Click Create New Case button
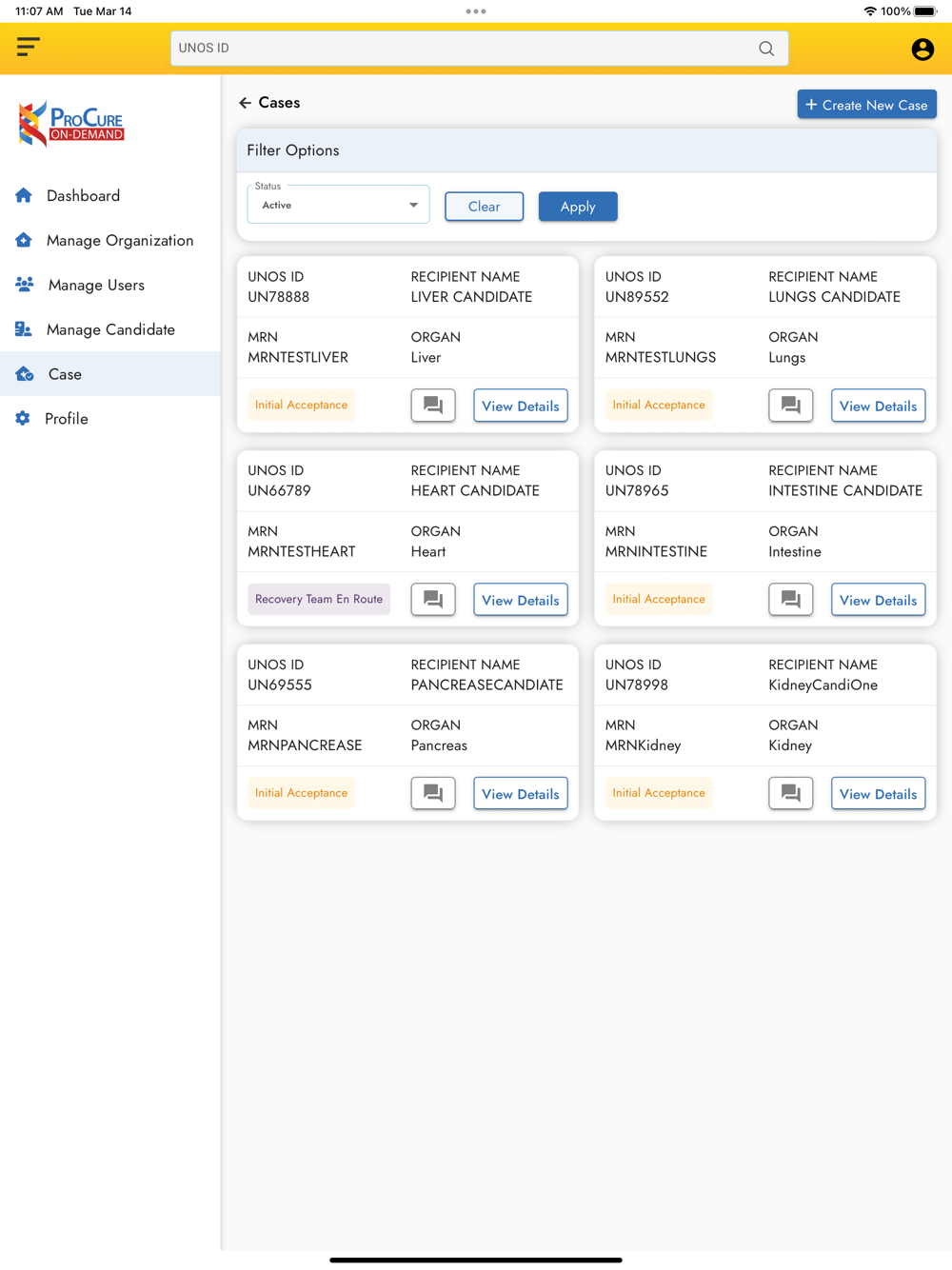This screenshot has height=1270, width=952. pos(866,105)
